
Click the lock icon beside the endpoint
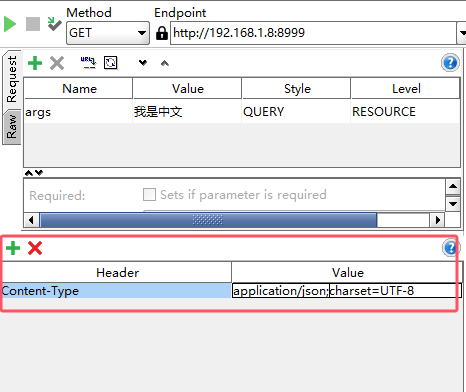click(x=162, y=33)
